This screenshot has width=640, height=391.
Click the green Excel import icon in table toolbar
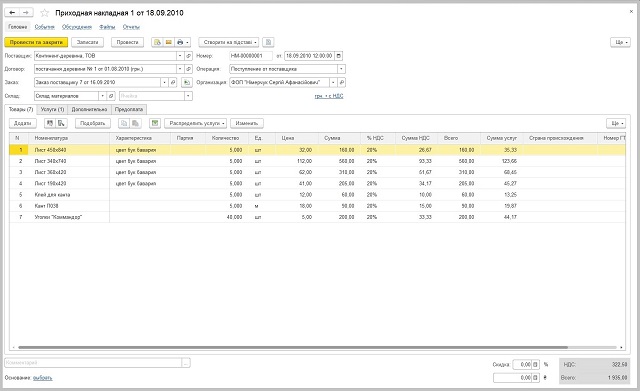[x=155, y=123]
